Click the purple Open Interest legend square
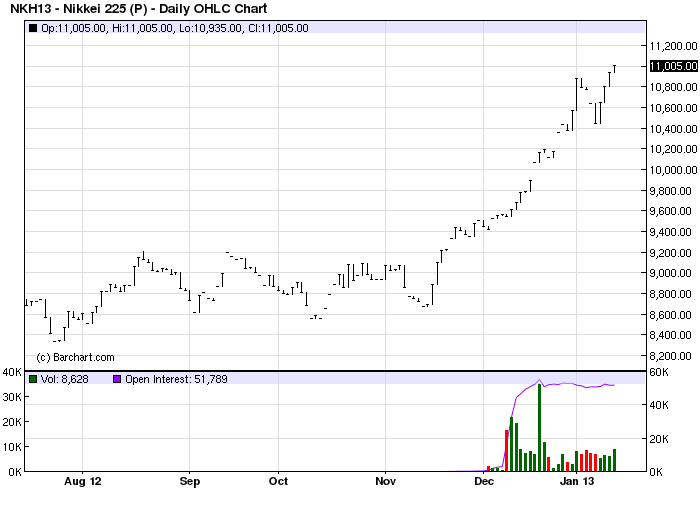This screenshot has height=512, width=700. click(x=117, y=379)
